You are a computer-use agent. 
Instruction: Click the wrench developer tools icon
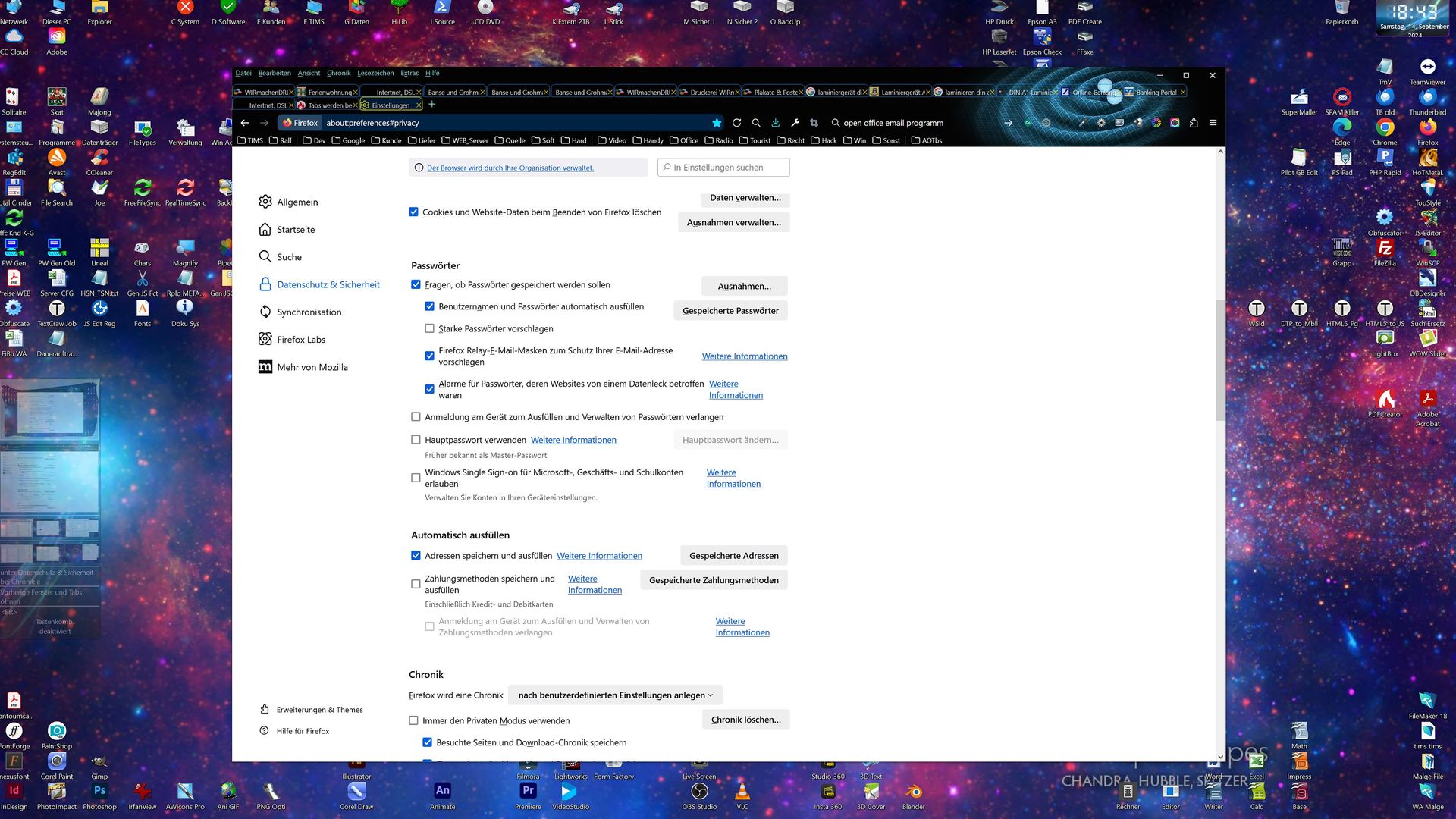(795, 123)
